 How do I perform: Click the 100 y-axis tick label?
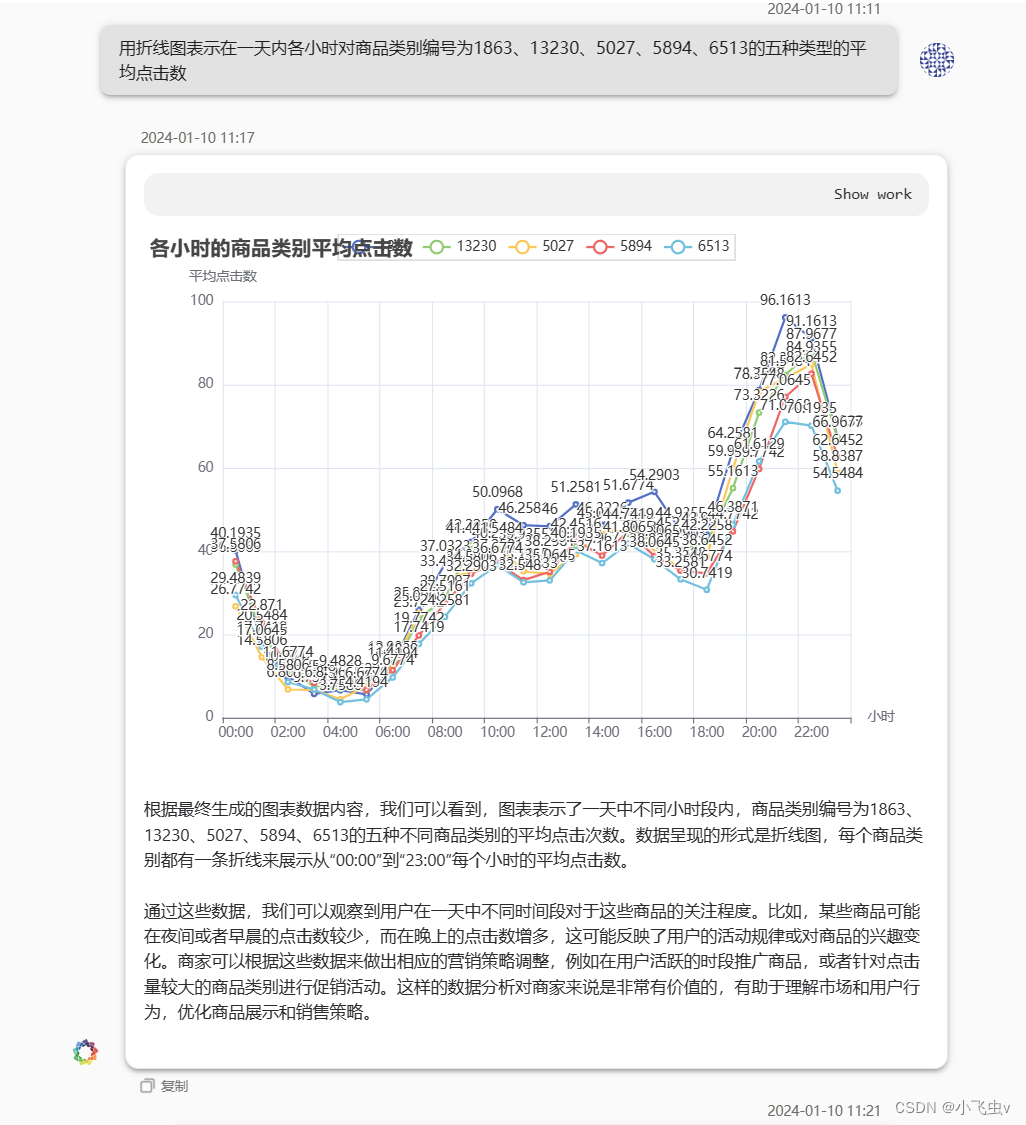pos(202,300)
